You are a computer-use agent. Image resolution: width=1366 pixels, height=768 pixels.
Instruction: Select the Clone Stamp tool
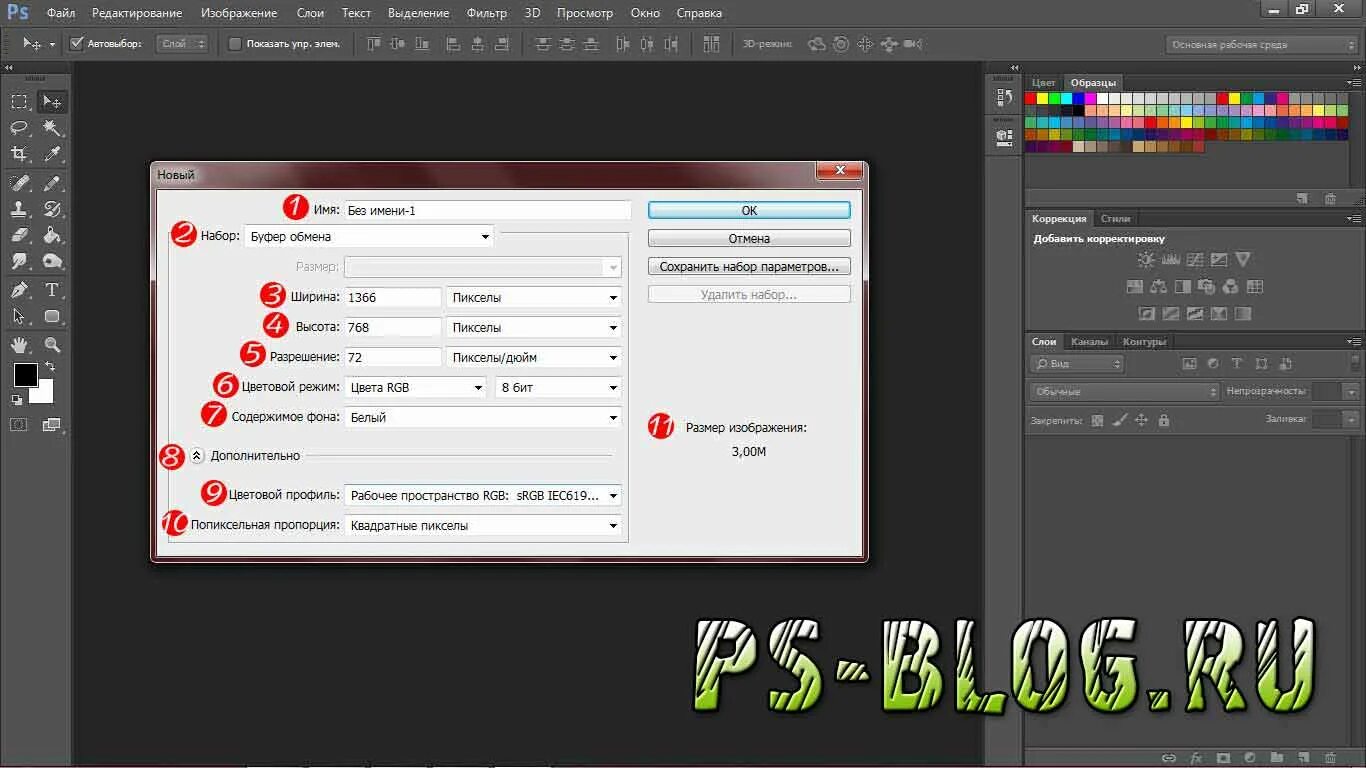coord(19,209)
